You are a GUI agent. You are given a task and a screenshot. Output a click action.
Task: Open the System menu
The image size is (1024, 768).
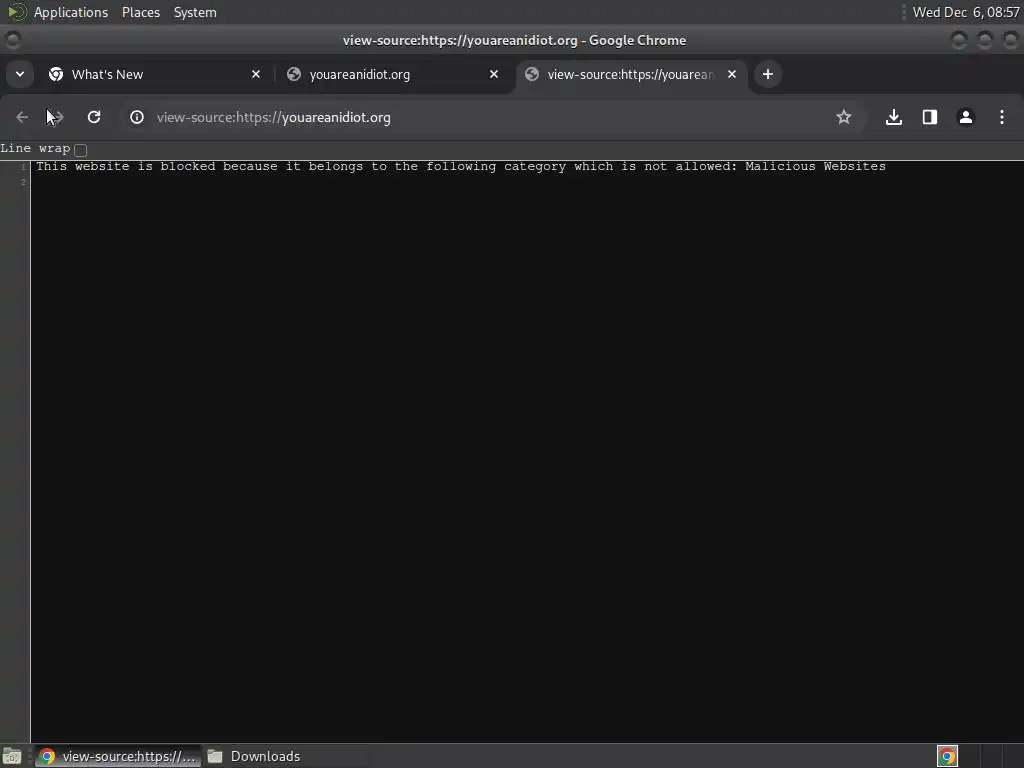click(x=195, y=12)
